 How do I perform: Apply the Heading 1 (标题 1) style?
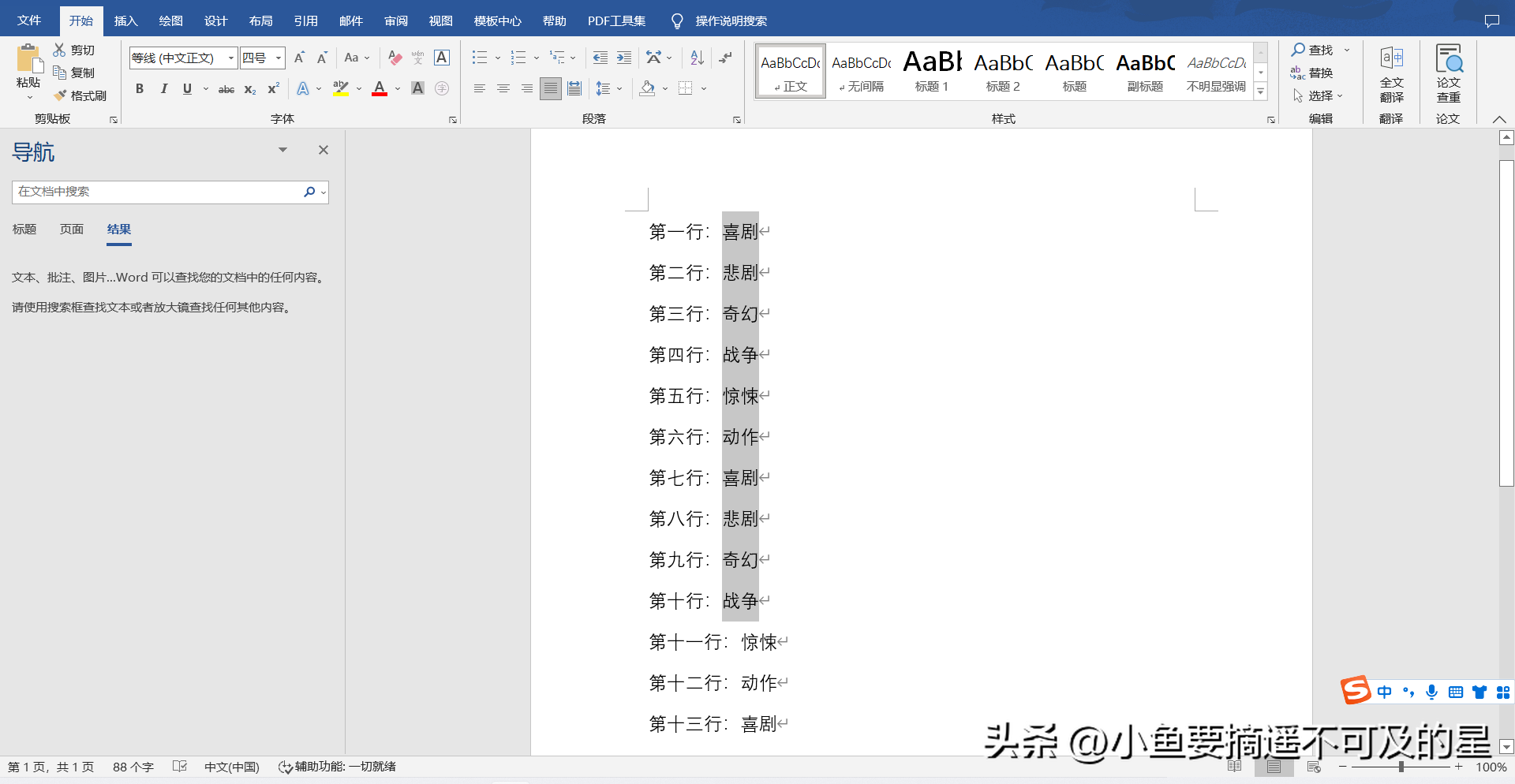click(932, 71)
